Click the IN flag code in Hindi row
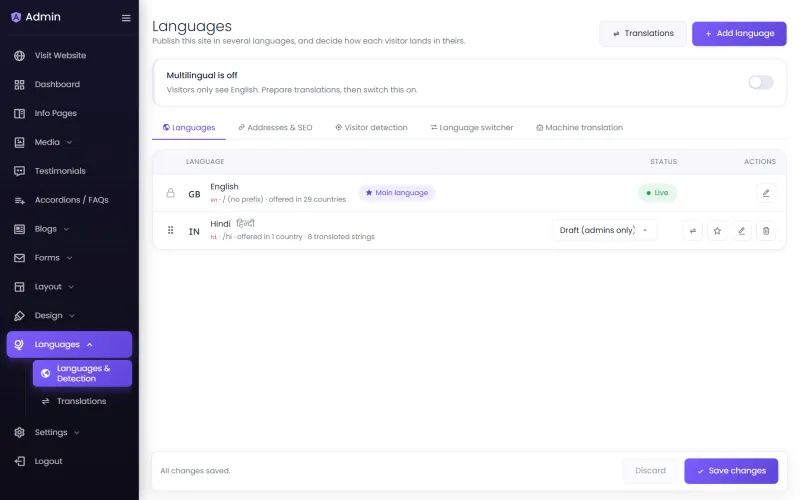800x500 pixels. [194, 232]
